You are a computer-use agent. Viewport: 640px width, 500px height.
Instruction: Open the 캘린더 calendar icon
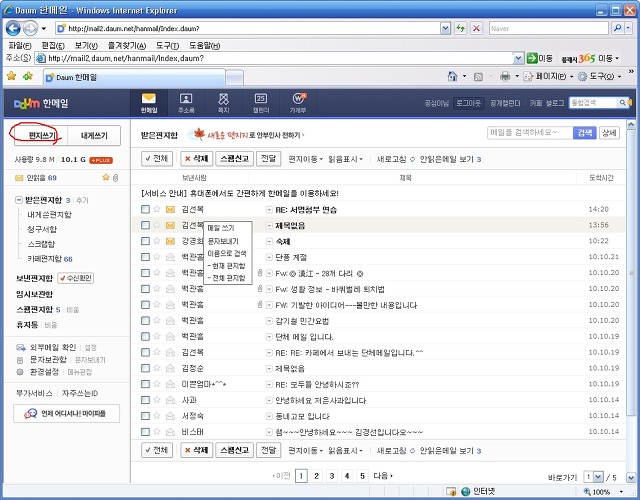(x=261, y=102)
